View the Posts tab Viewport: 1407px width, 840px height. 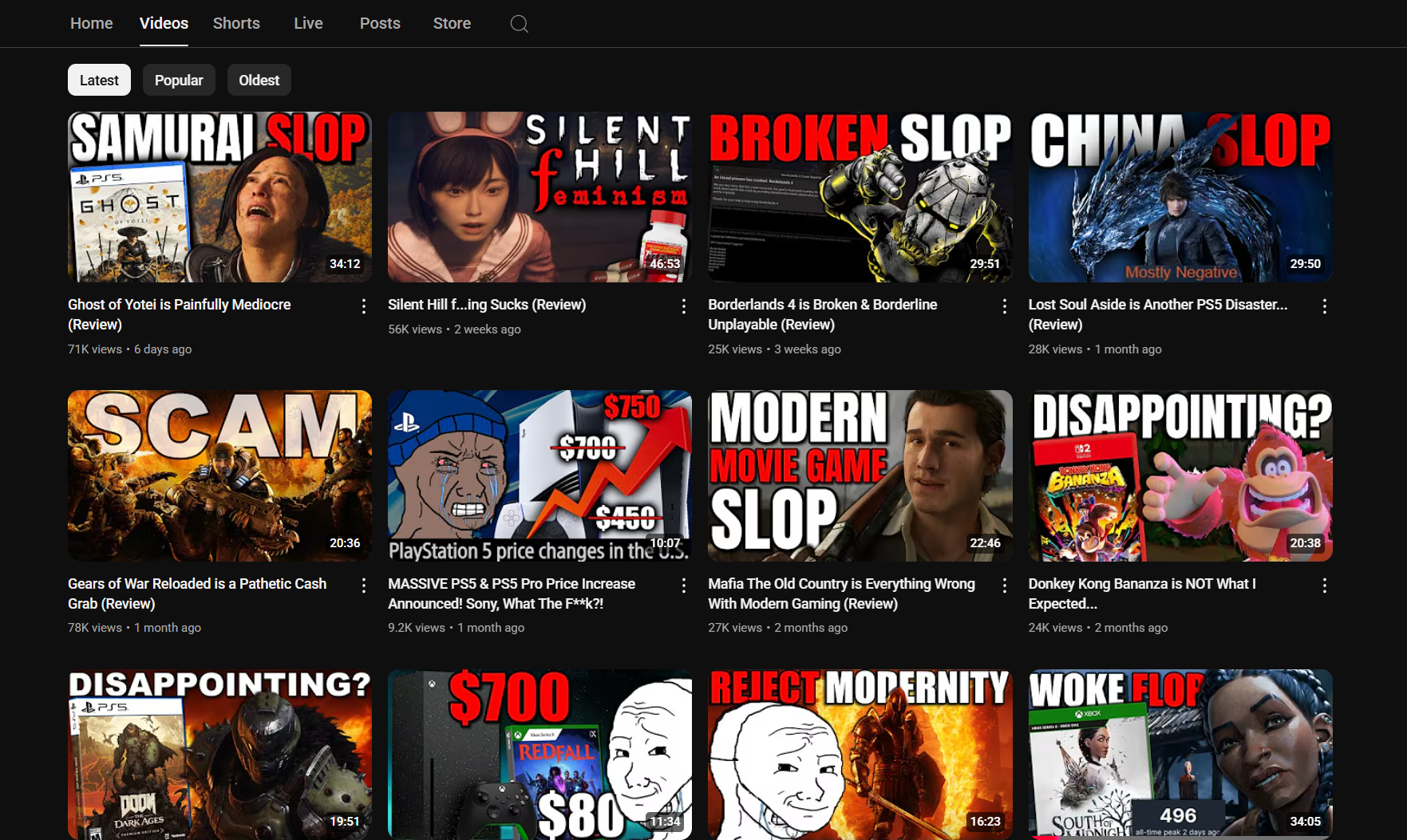[x=380, y=23]
